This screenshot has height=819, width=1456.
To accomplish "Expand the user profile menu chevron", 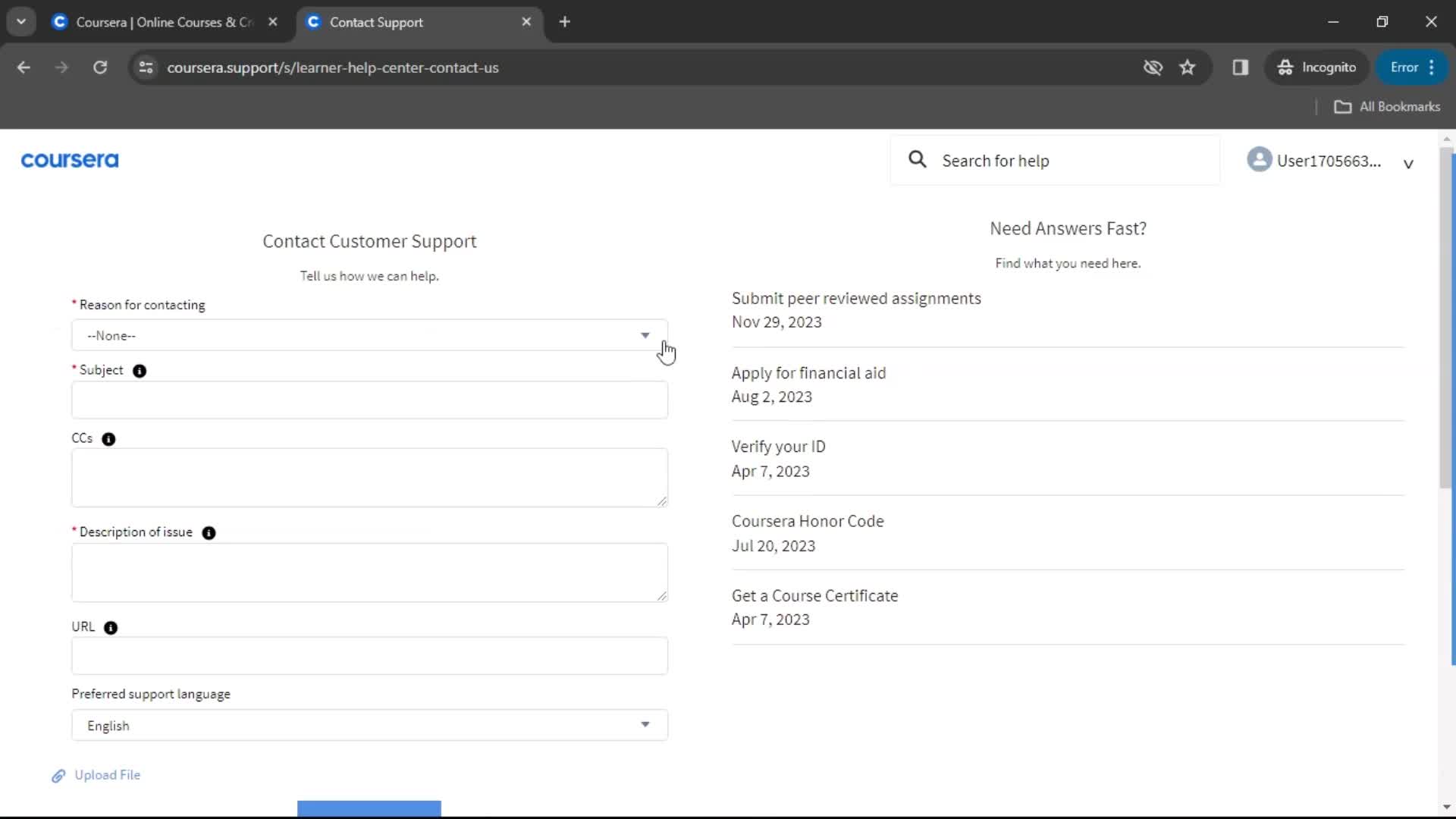I will [x=1408, y=164].
